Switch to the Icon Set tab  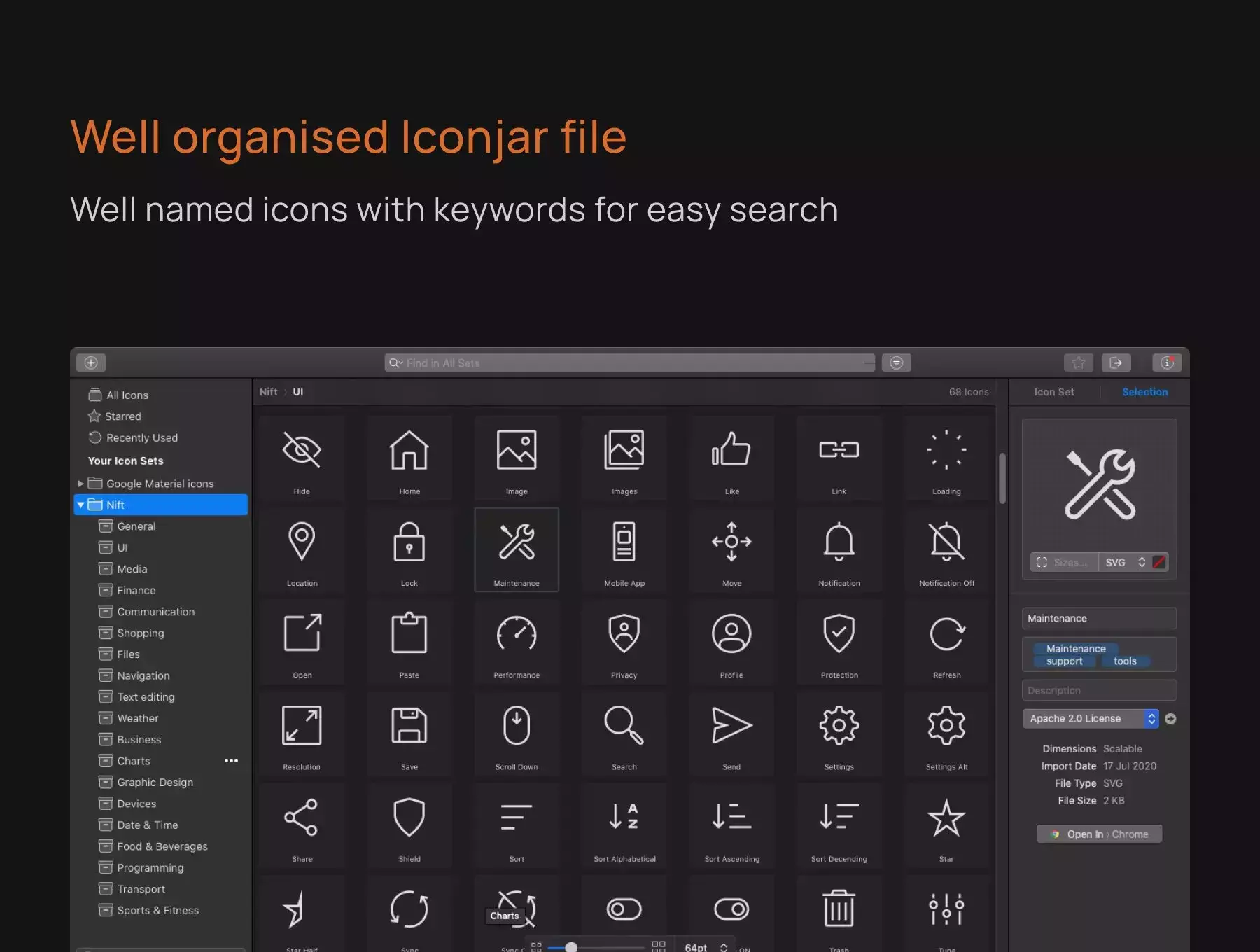1054,392
